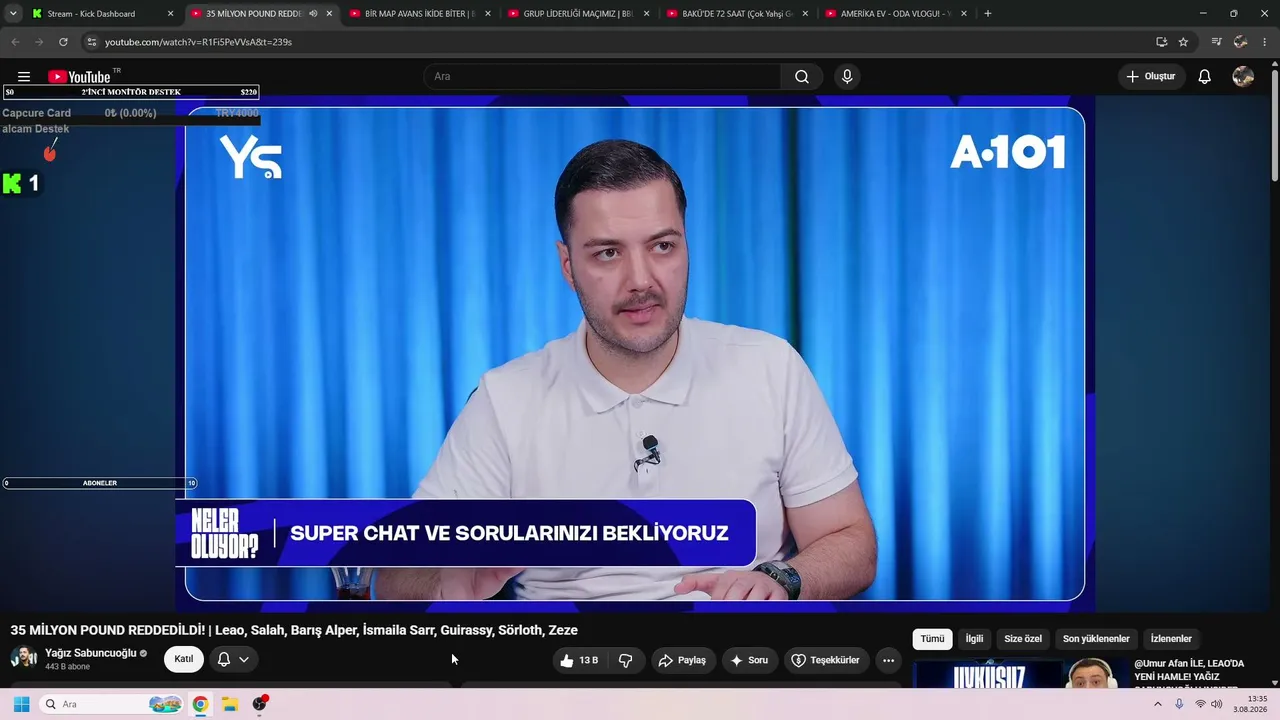Open the volume control in system tray
1280x720 pixels.
coord(1217,704)
